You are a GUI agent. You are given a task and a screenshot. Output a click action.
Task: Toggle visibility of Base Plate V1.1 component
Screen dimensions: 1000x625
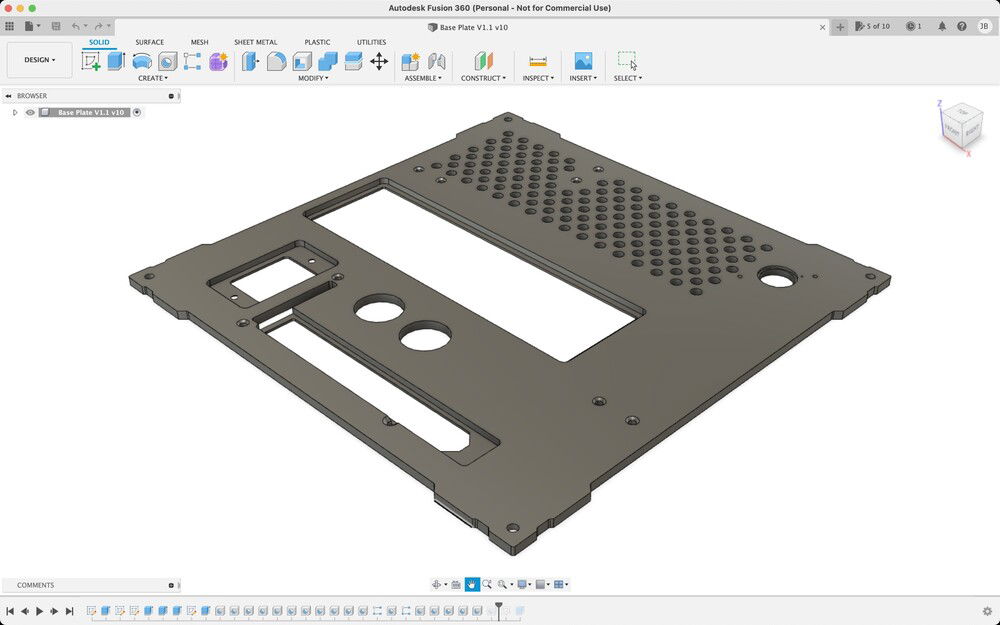(x=30, y=112)
